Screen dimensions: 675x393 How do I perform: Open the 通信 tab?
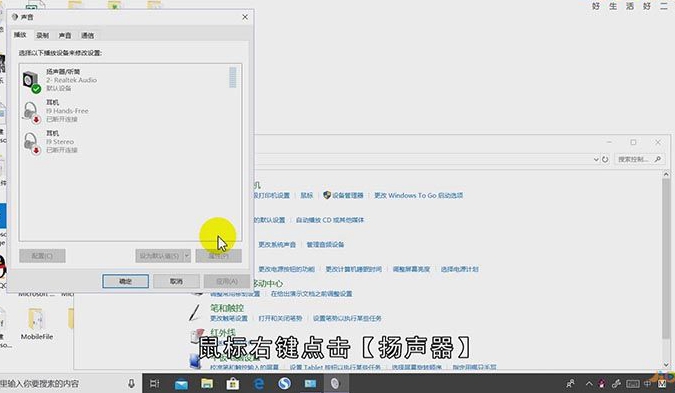coord(87,36)
